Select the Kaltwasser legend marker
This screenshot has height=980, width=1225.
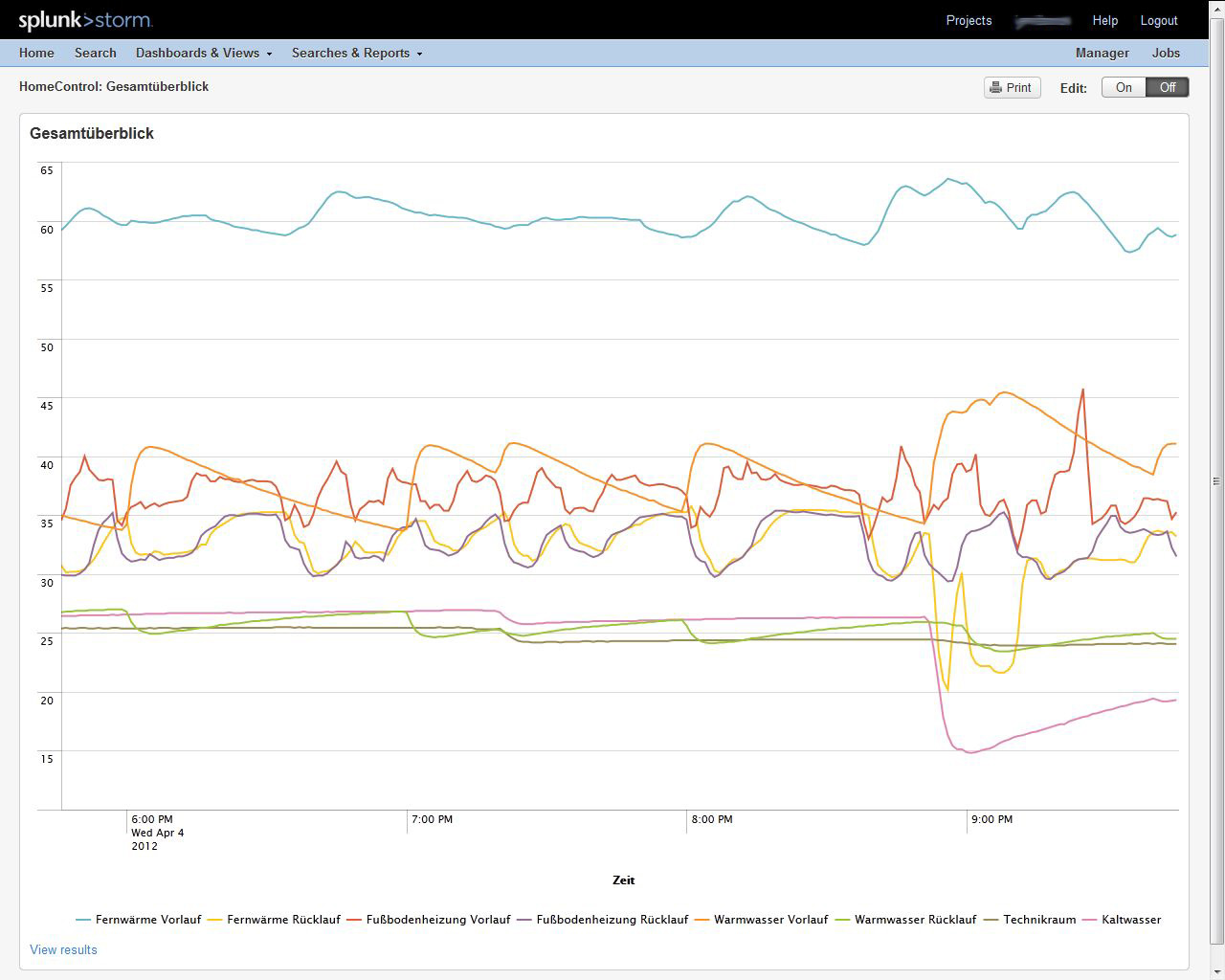pos(1088,919)
